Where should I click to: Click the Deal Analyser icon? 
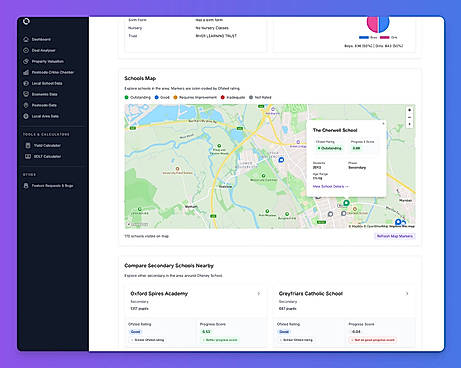pyautogui.click(x=26, y=50)
